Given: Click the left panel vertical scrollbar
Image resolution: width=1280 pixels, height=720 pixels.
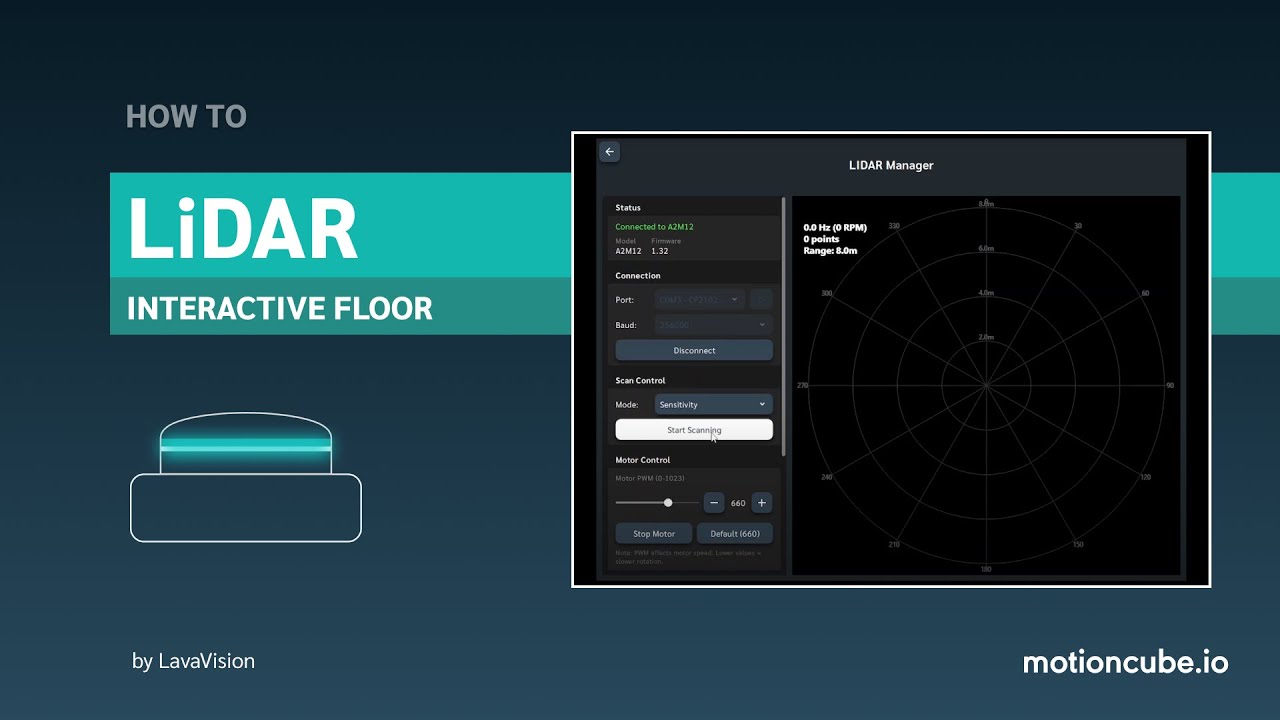Looking at the screenshot, I should (784, 326).
